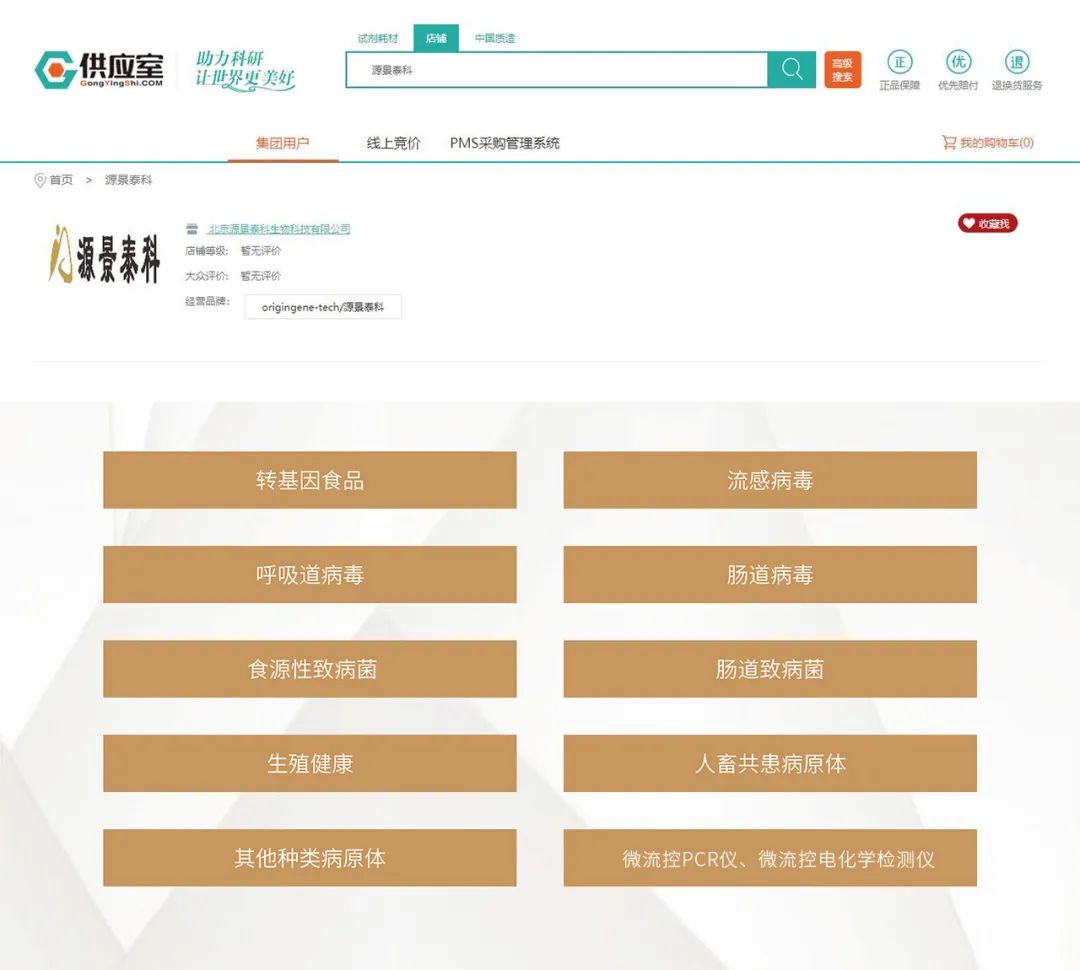This screenshot has width=1080, height=970.
Task: Select the 试剂耗材 search tab
Action: click(x=377, y=38)
